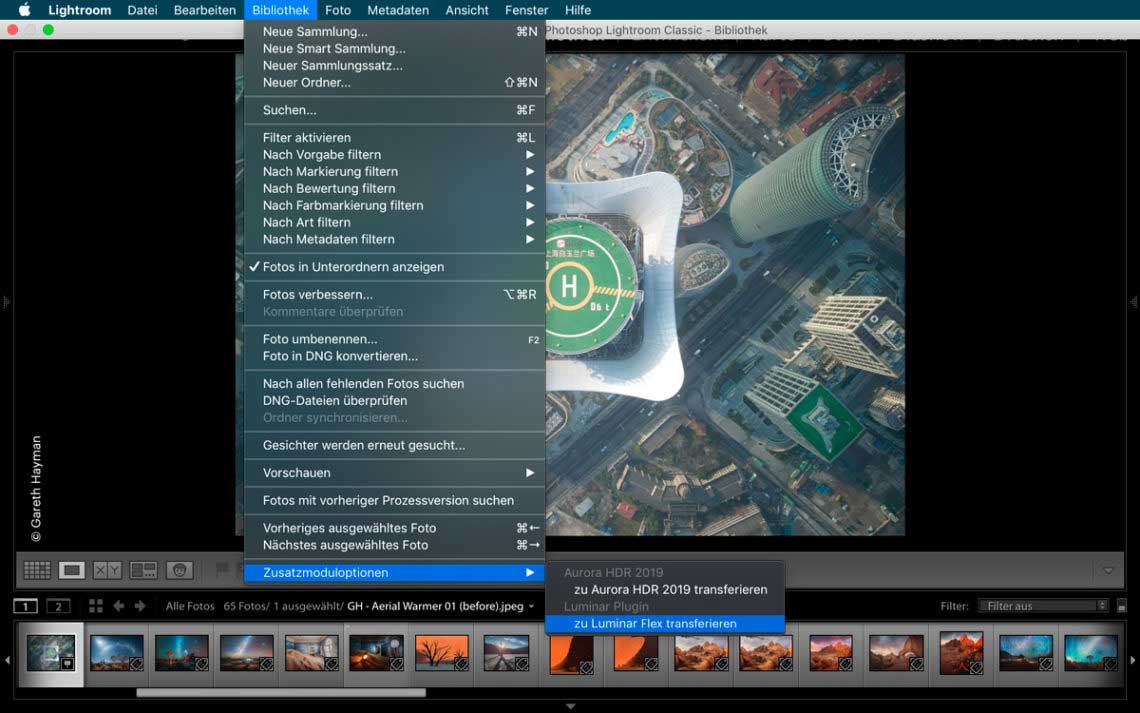Click the filmstrip forward arrow

point(140,606)
